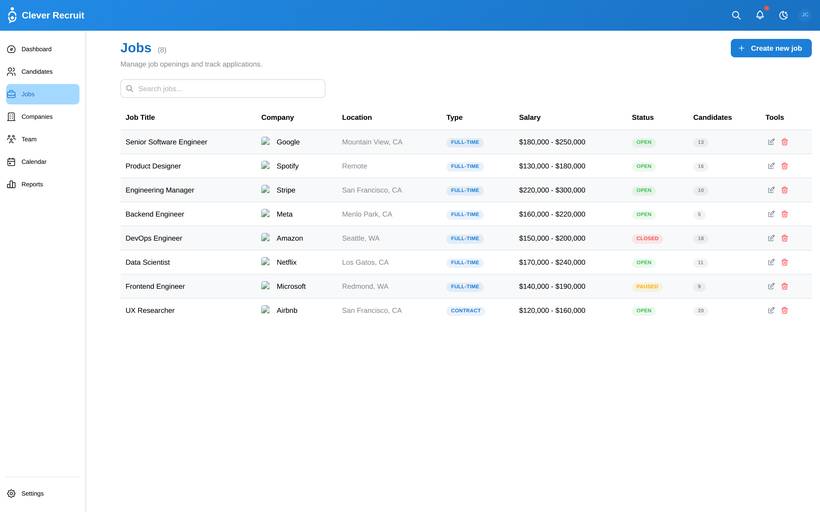Click OPEN status badge for Data Scientist
Viewport: 820px width, 512px height.
pyautogui.click(x=644, y=262)
